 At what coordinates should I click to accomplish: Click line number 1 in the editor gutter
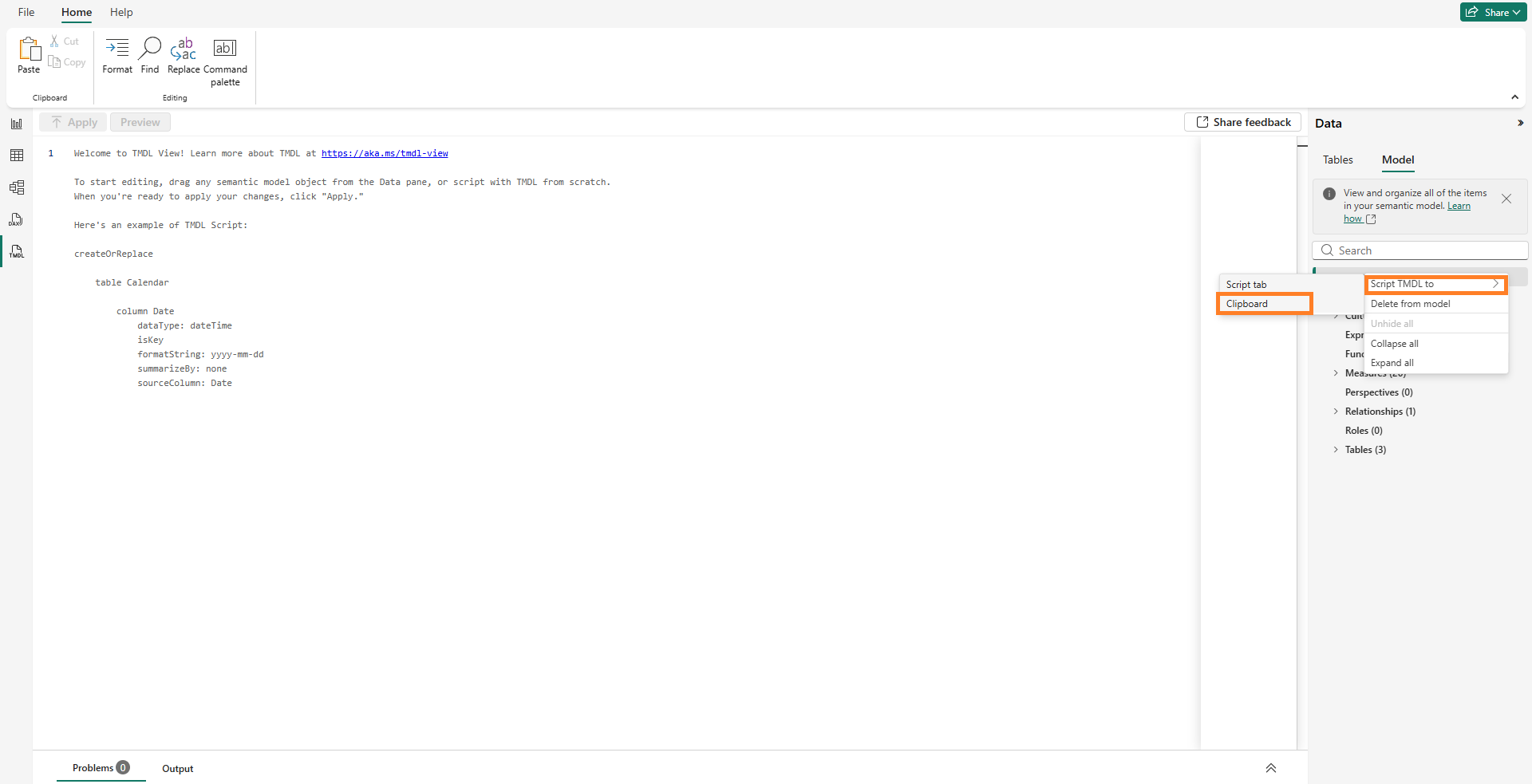coord(51,153)
